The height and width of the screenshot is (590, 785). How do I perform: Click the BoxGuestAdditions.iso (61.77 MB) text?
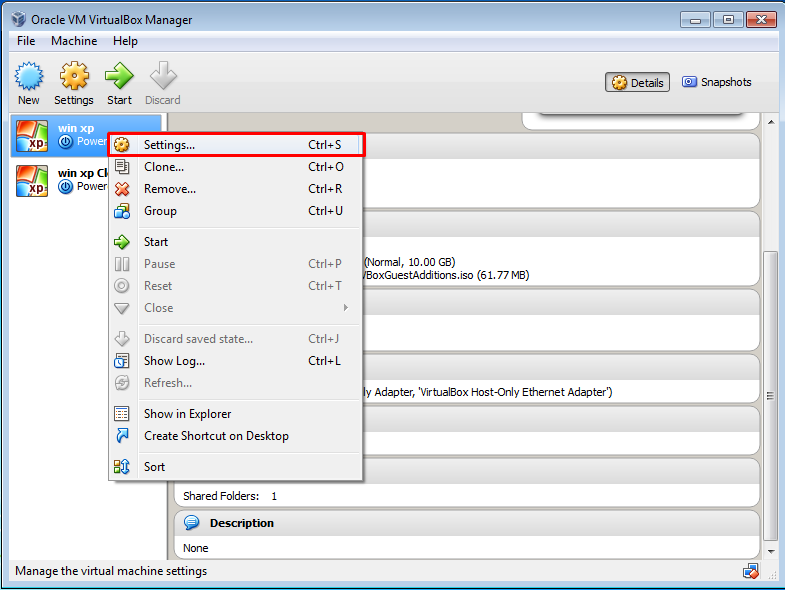tap(447, 275)
